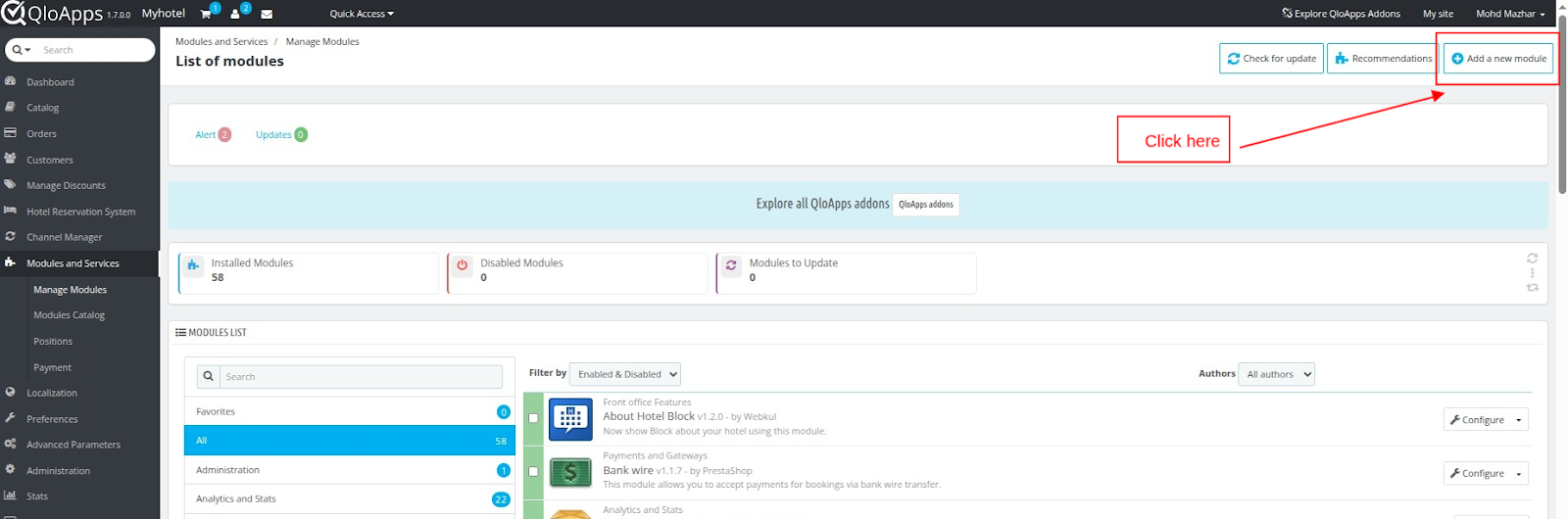Click the Check for update button

click(1272, 59)
